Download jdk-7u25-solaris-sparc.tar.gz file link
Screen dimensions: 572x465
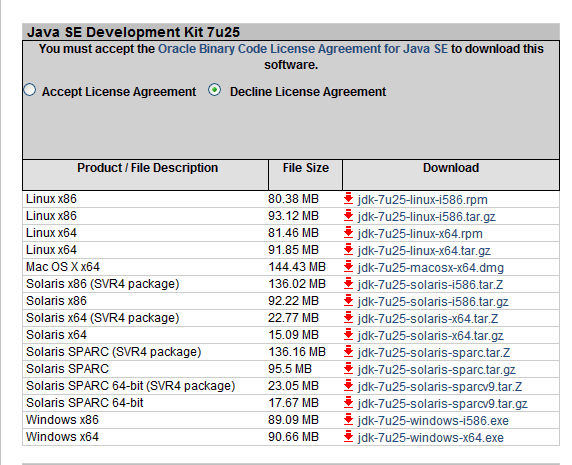coord(436,369)
